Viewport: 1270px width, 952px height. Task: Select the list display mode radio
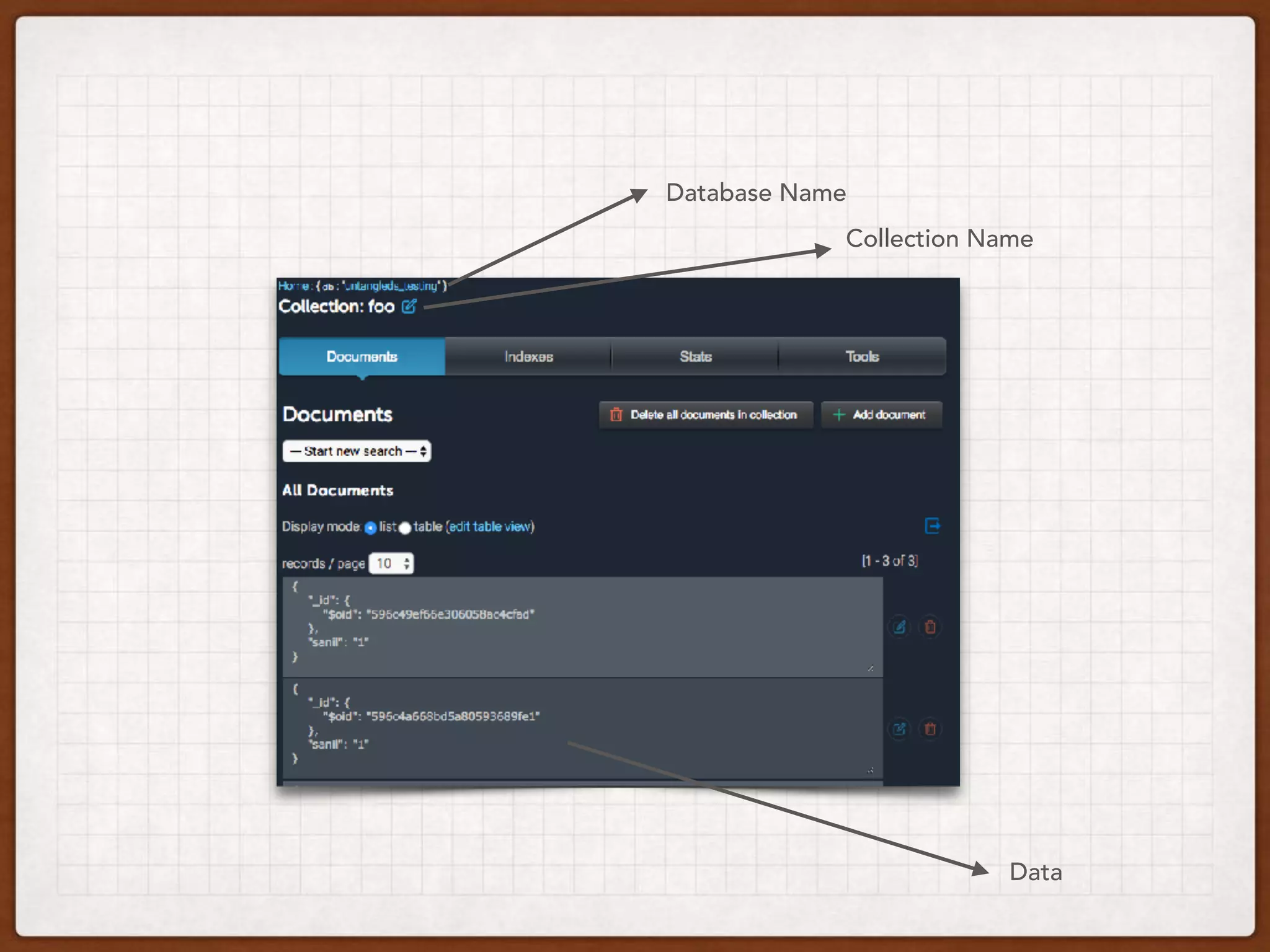[370, 527]
